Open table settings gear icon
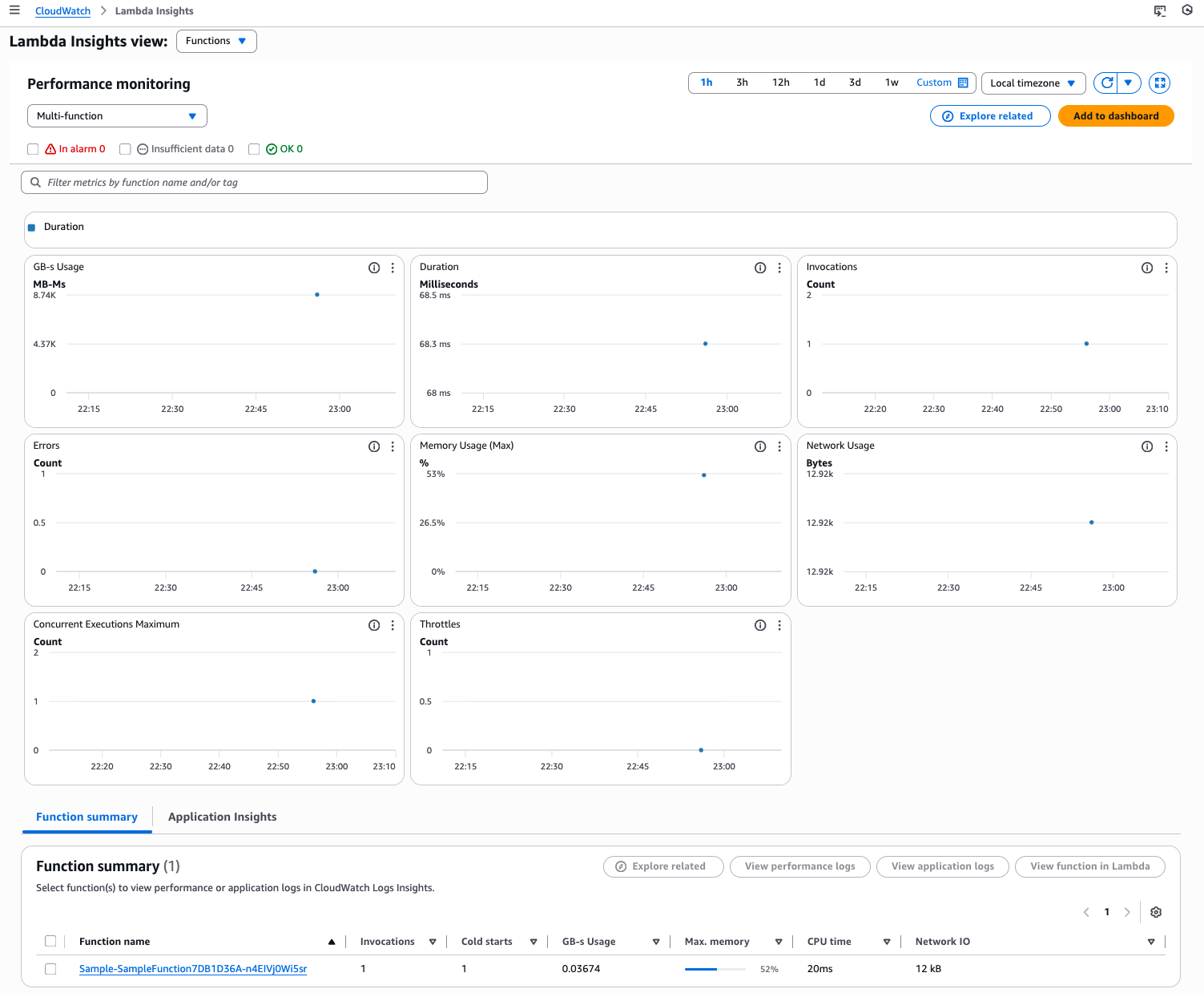The width and height of the screenshot is (1204, 993). (1155, 912)
